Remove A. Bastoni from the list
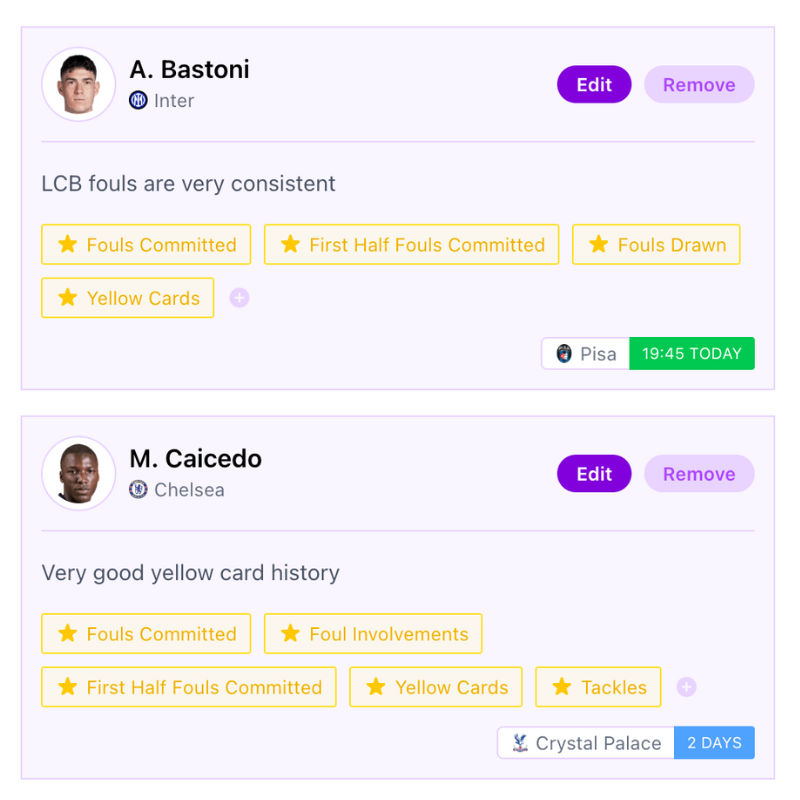The image size is (800, 800). 699,85
